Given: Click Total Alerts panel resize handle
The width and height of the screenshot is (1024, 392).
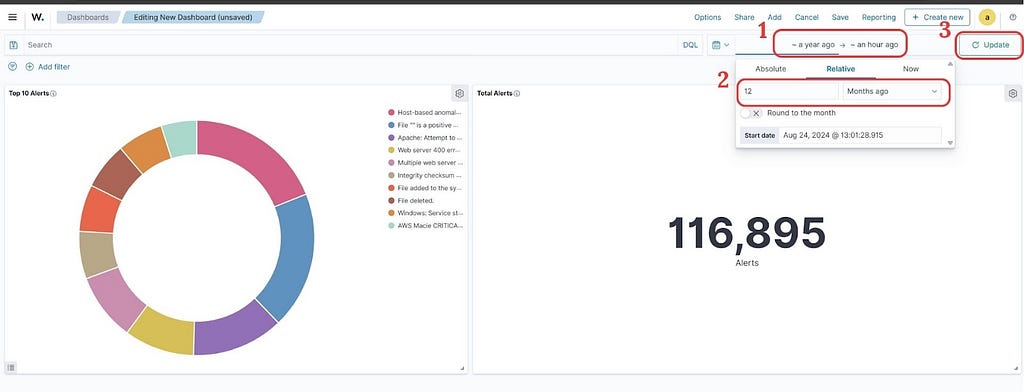Looking at the screenshot, I should (x=1015, y=368).
